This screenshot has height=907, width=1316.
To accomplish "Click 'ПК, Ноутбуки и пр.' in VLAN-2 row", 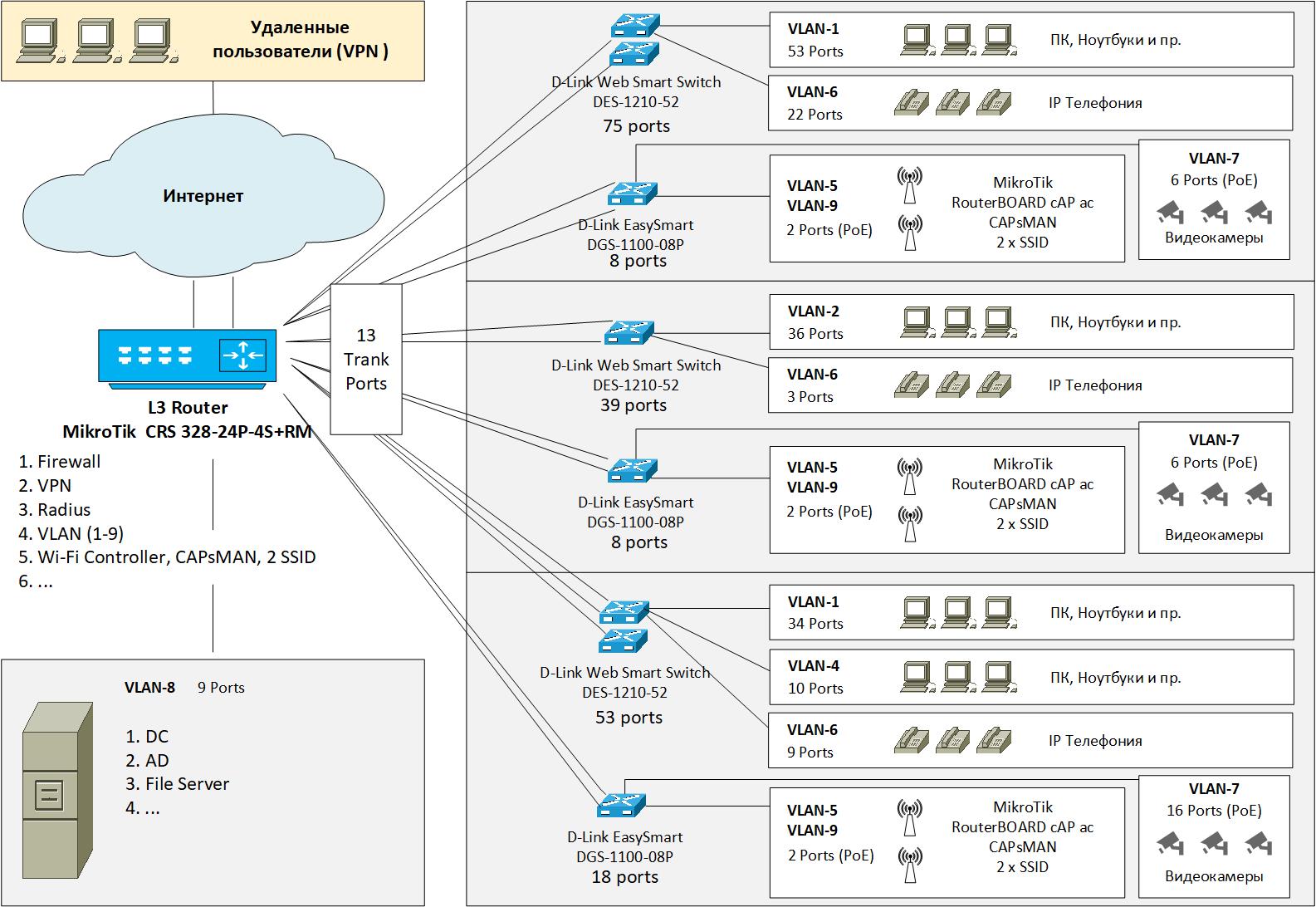I will pyautogui.click(x=1115, y=322).
